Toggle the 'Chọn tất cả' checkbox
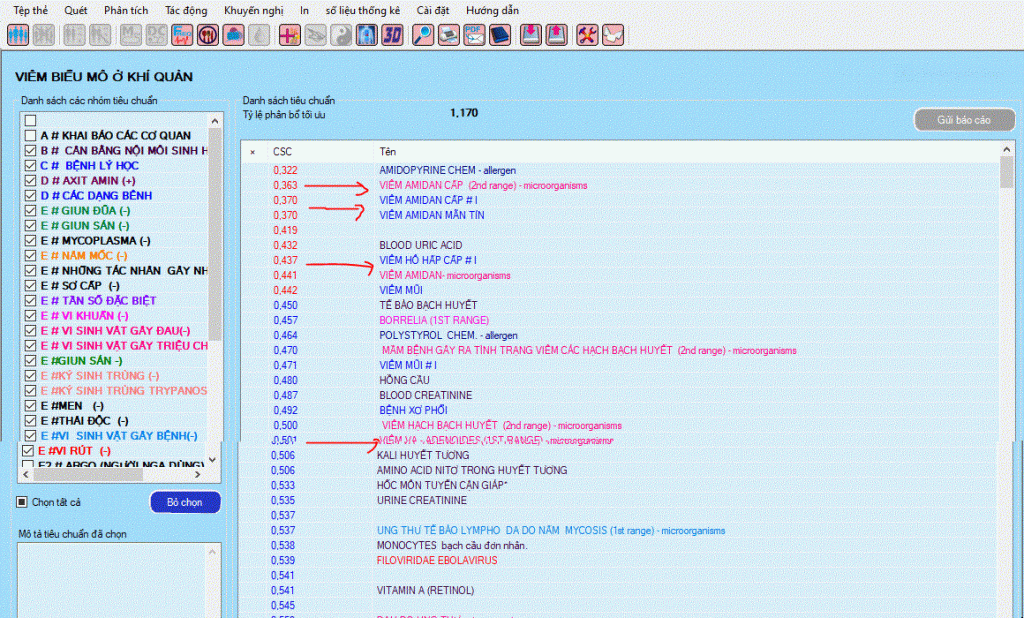The height and width of the screenshot is (618, 1024). (x=23, y=502)
